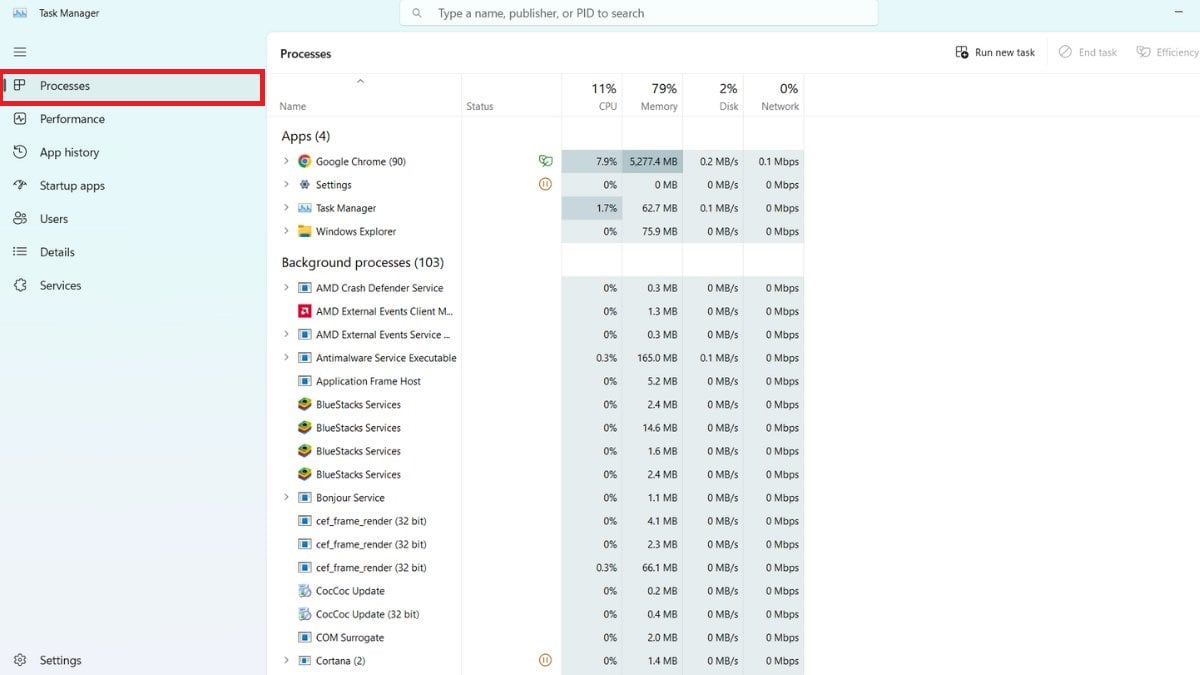Click the Efficiency mode button
Screen dimensions: 1200x675
pos(1167,52)
